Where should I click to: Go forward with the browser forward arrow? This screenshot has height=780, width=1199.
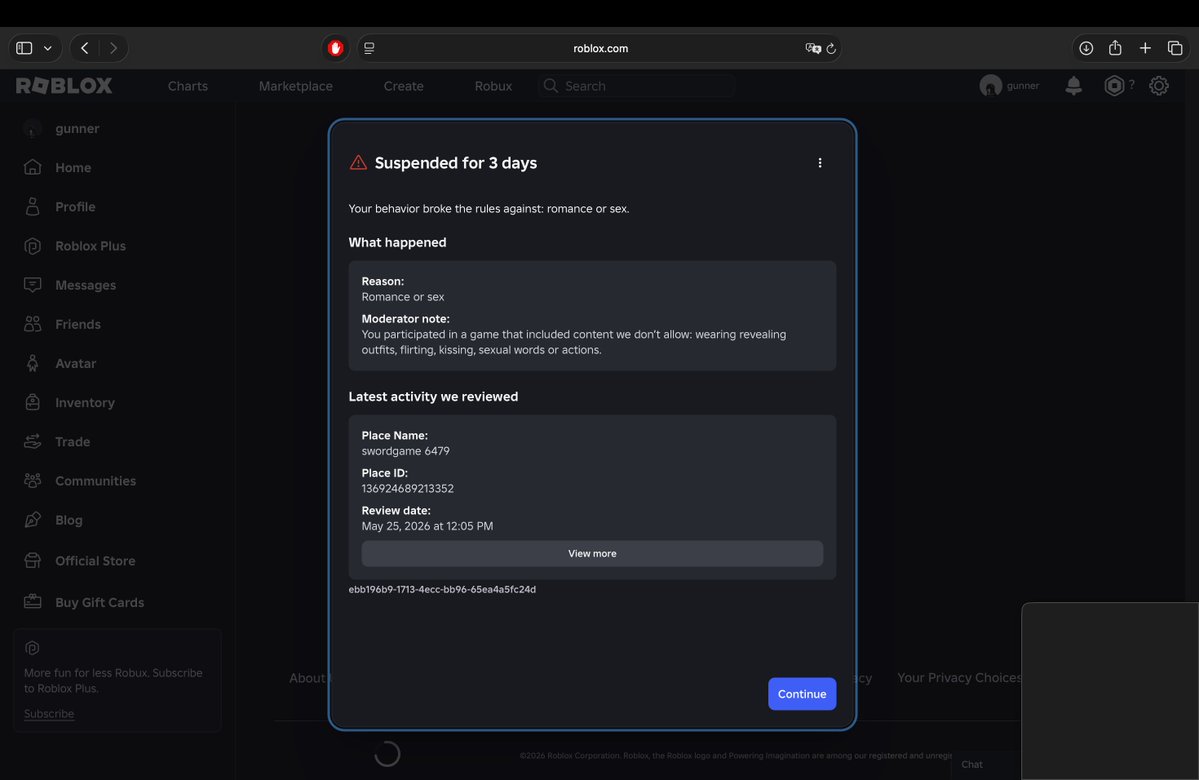click(x=113, y=48)
